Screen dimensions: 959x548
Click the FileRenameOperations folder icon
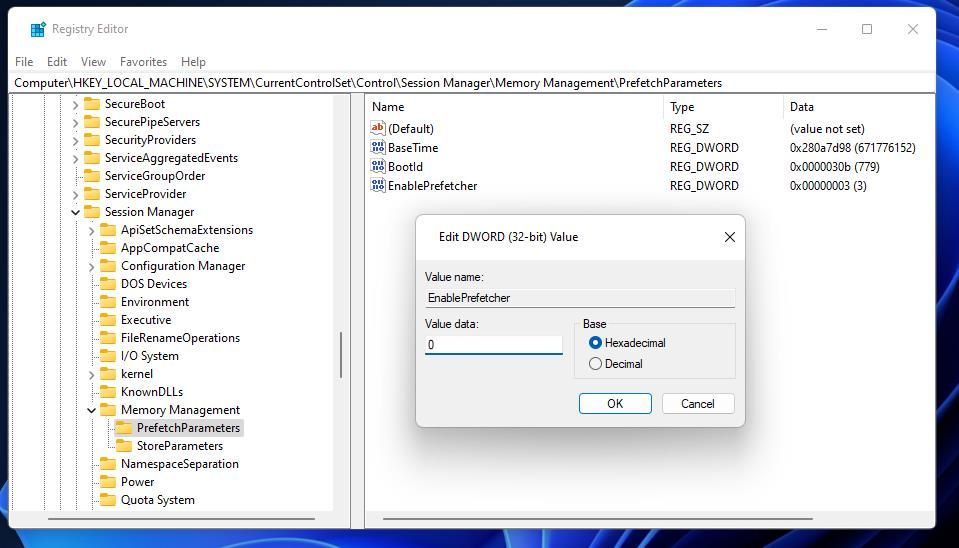(x=108, y=338)
